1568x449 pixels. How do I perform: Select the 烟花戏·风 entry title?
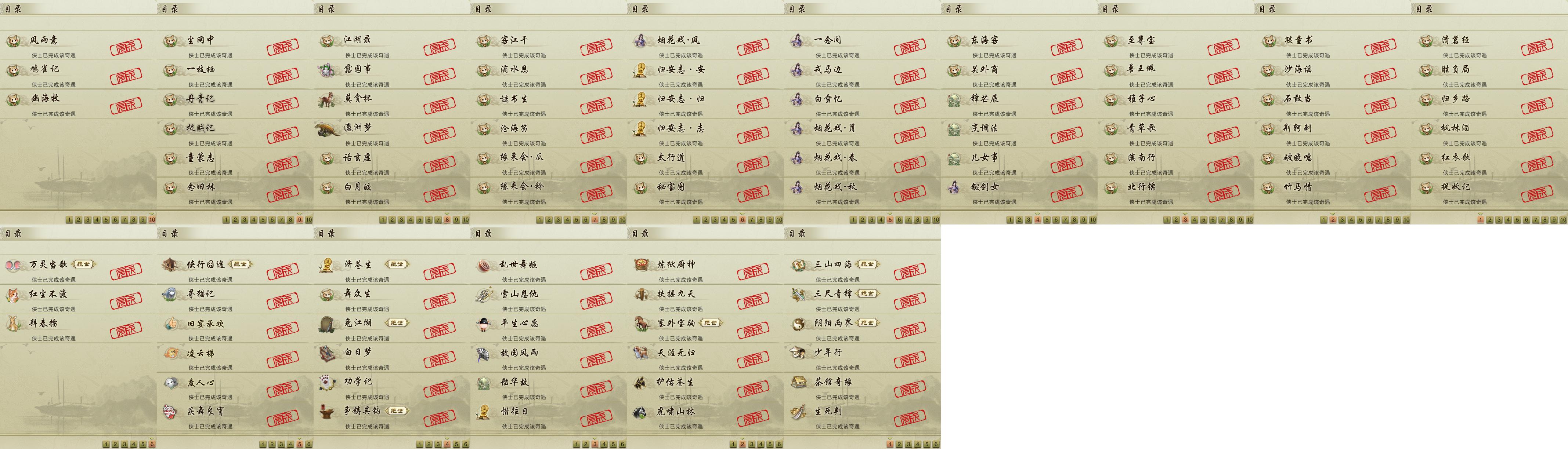point(679,40)
